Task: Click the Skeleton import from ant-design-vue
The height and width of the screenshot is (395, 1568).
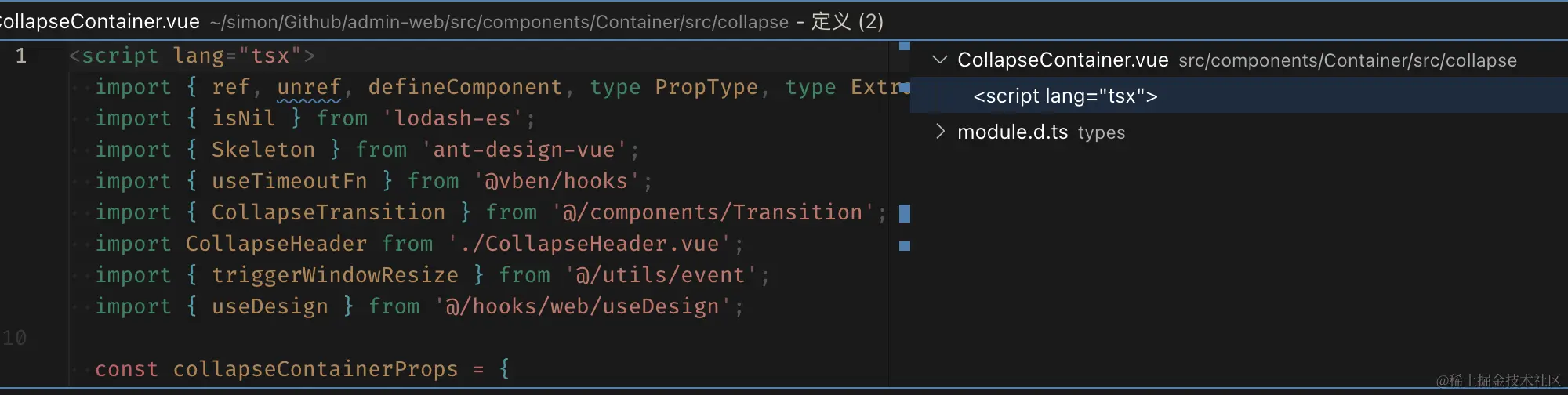Action: tap(263, 150)
